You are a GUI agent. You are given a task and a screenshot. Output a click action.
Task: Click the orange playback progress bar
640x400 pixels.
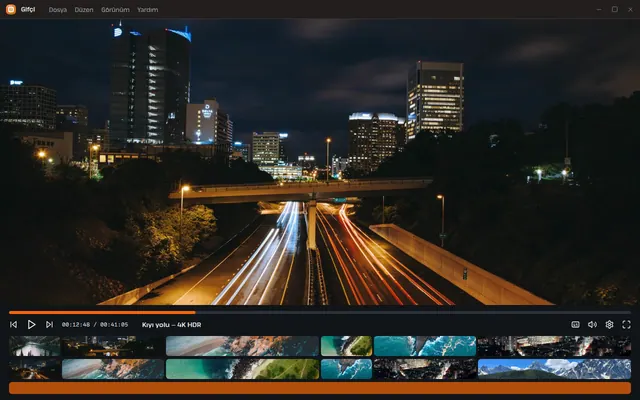tap(102, 313)
